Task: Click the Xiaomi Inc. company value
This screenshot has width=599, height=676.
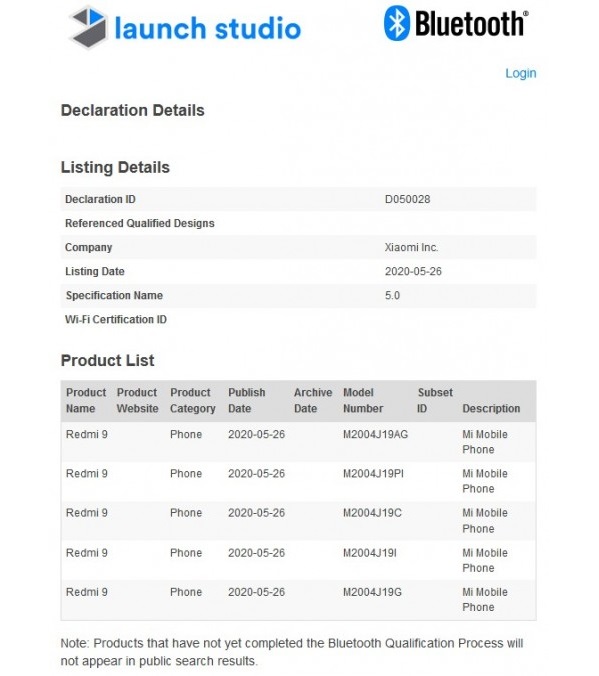Action: pyautogui.click(x=411, y=247)
